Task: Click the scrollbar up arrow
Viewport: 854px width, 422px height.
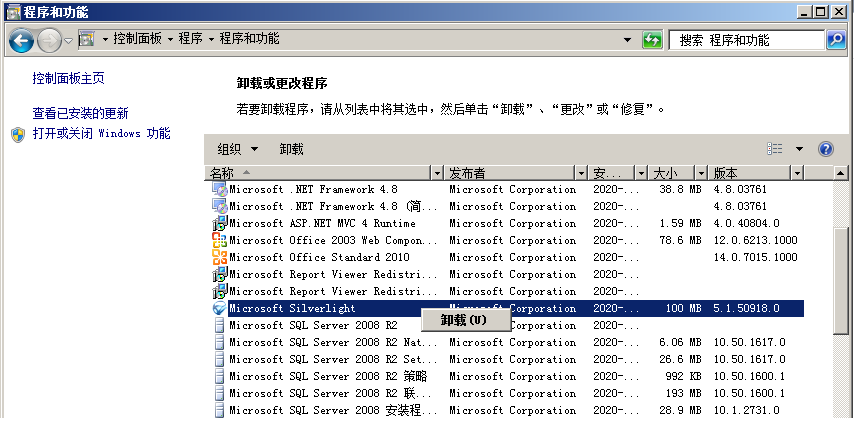Action: [x=841, y=173]
